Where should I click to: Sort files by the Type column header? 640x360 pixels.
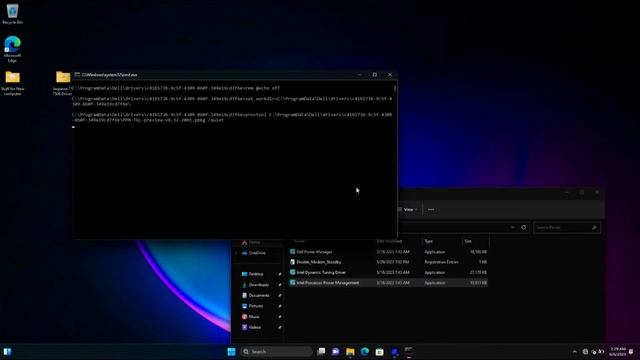[428, 241]
